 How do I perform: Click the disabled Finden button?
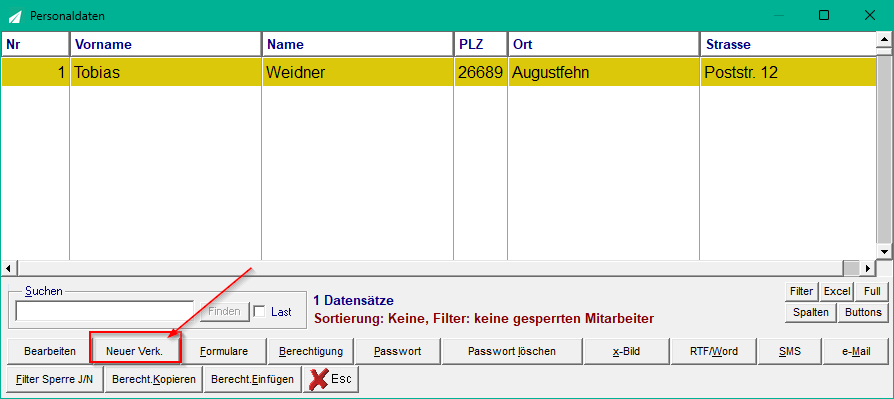click(x=225, y=311)
